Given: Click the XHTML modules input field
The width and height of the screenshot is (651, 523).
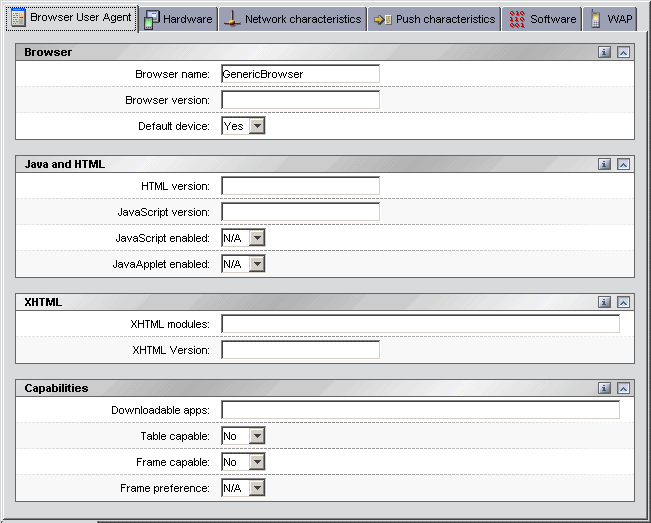Looking at the screenshot, I should click(x=421, y=324).
